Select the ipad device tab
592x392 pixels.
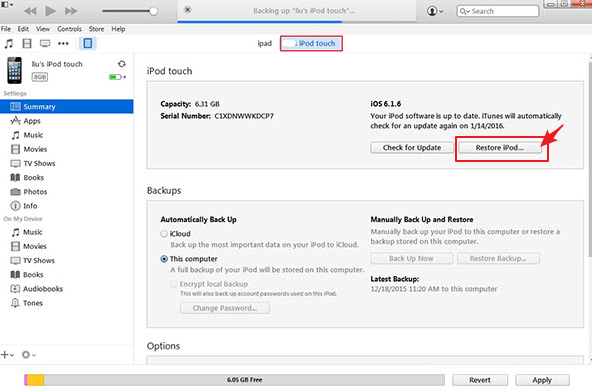pos(265,43)
